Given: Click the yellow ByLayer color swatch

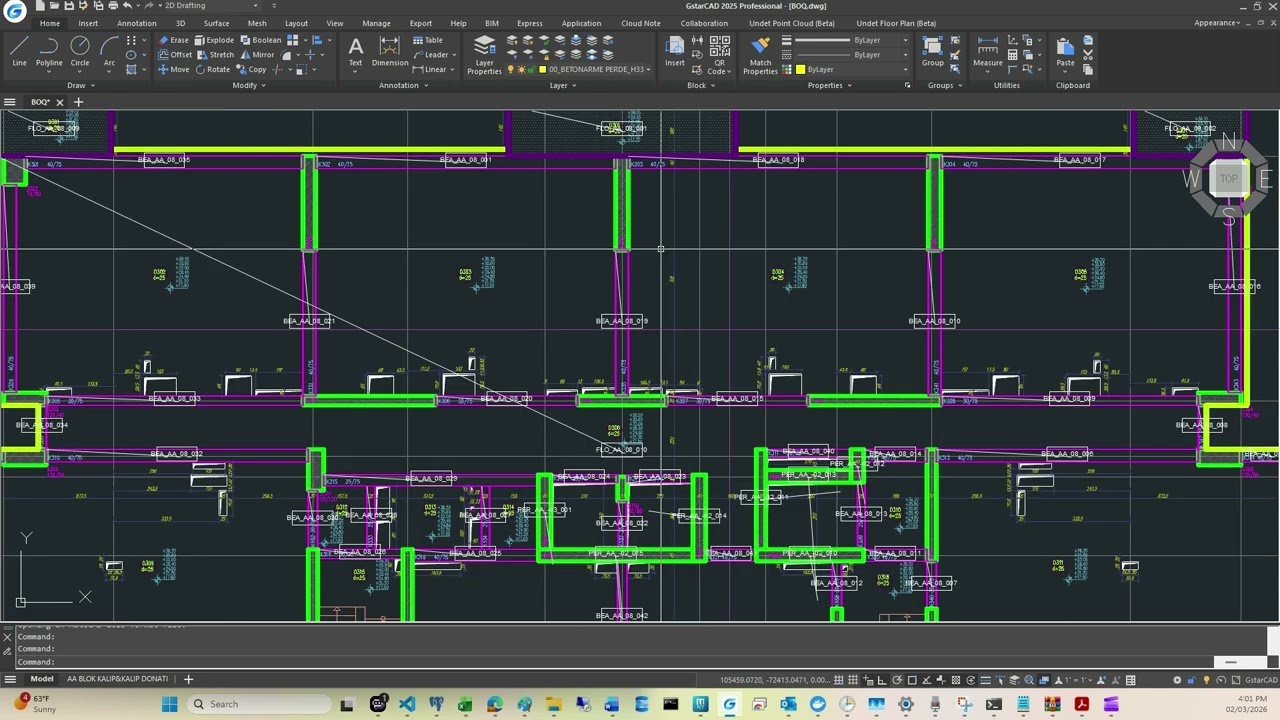Looking at the screenshot, I should pyautogui.click(x=800, y=70).
